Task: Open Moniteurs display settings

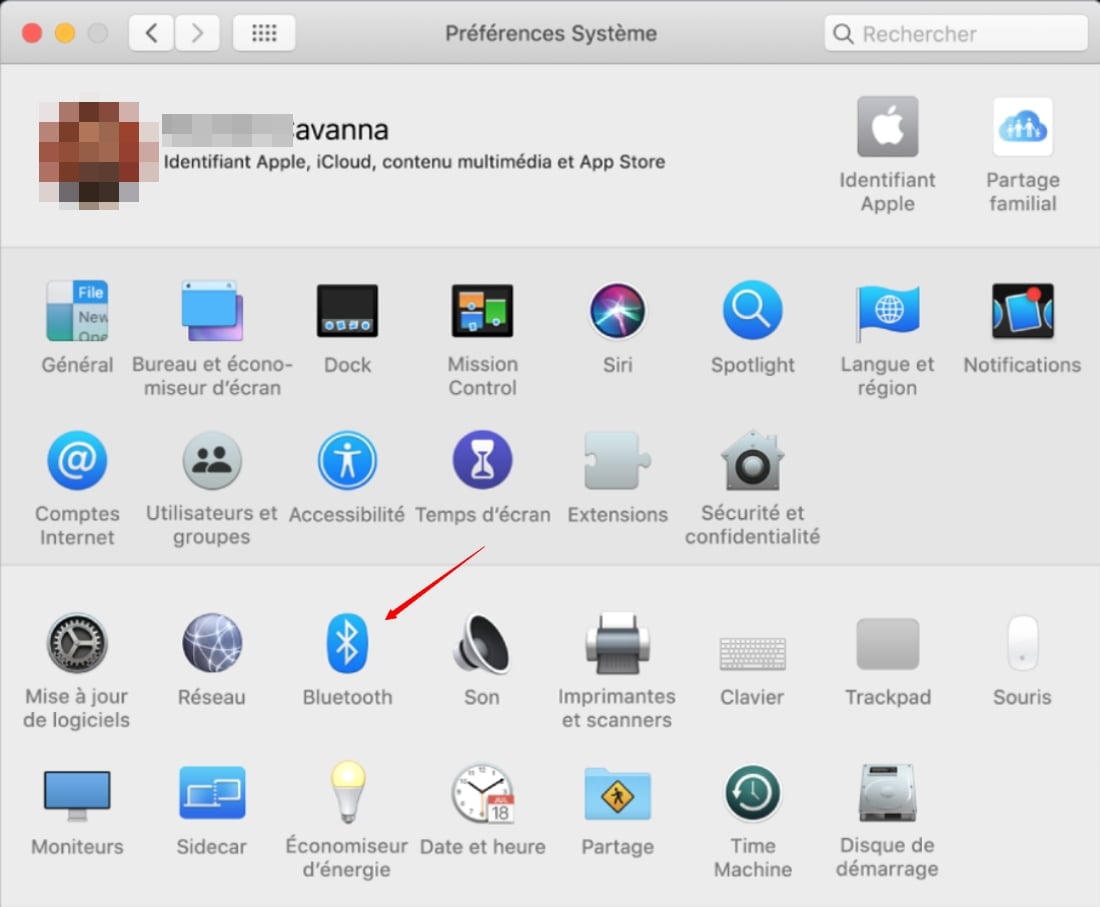Action: pyautogui.click(x=77, y=795)
